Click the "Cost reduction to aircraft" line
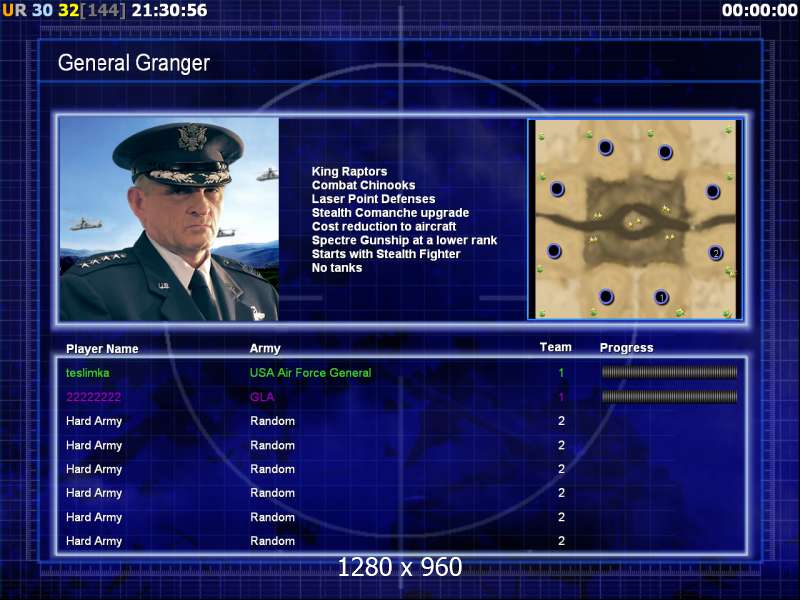The image size is (800, 600). [x=384, y=227]
